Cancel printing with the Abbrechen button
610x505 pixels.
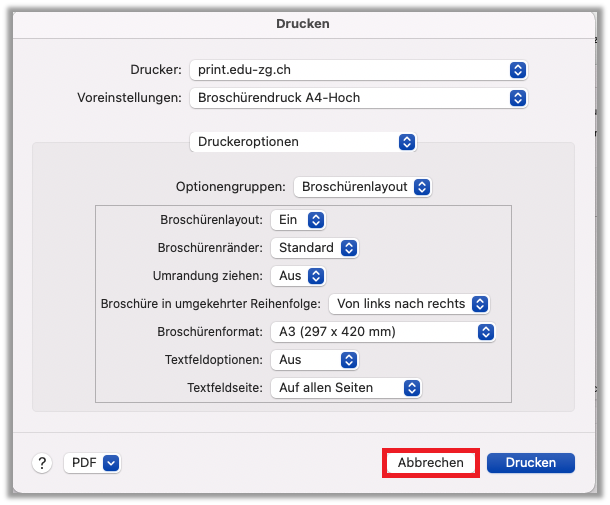(x=431, y=463)
